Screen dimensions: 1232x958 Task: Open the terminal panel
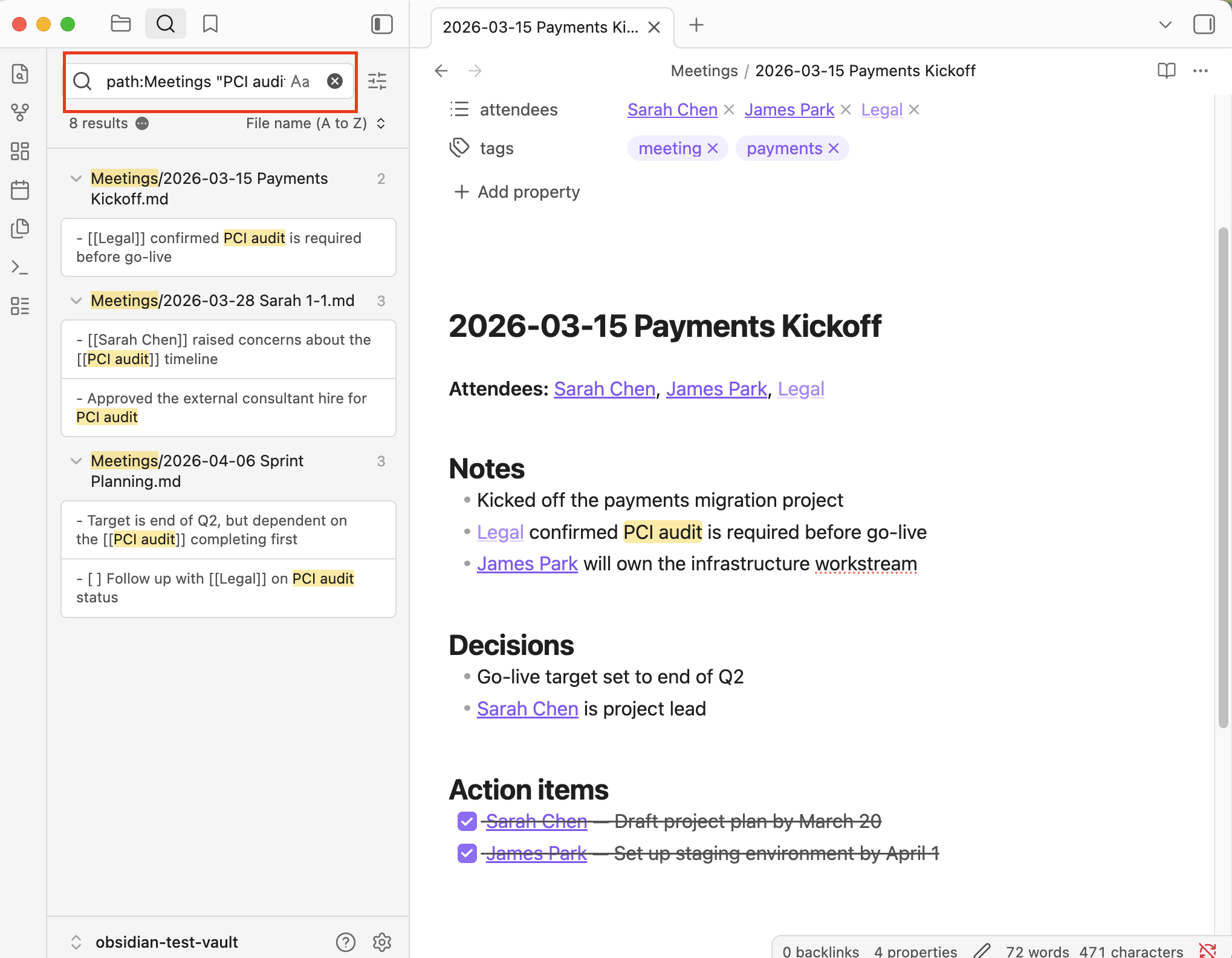(x=20, y=267)
